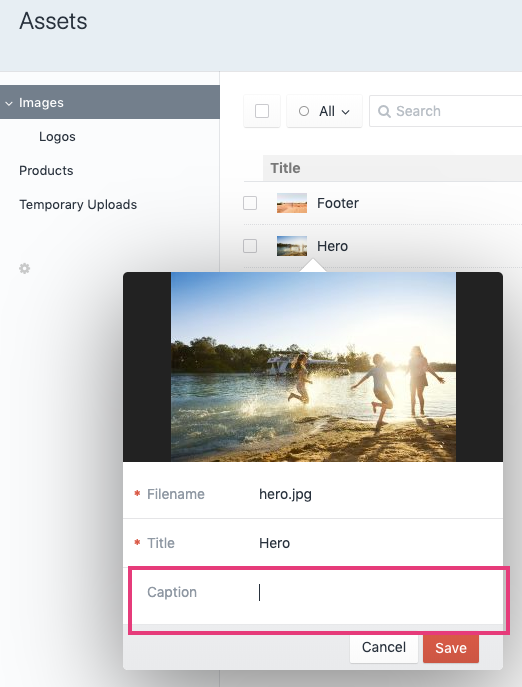Click the Footer asset title

338,203
